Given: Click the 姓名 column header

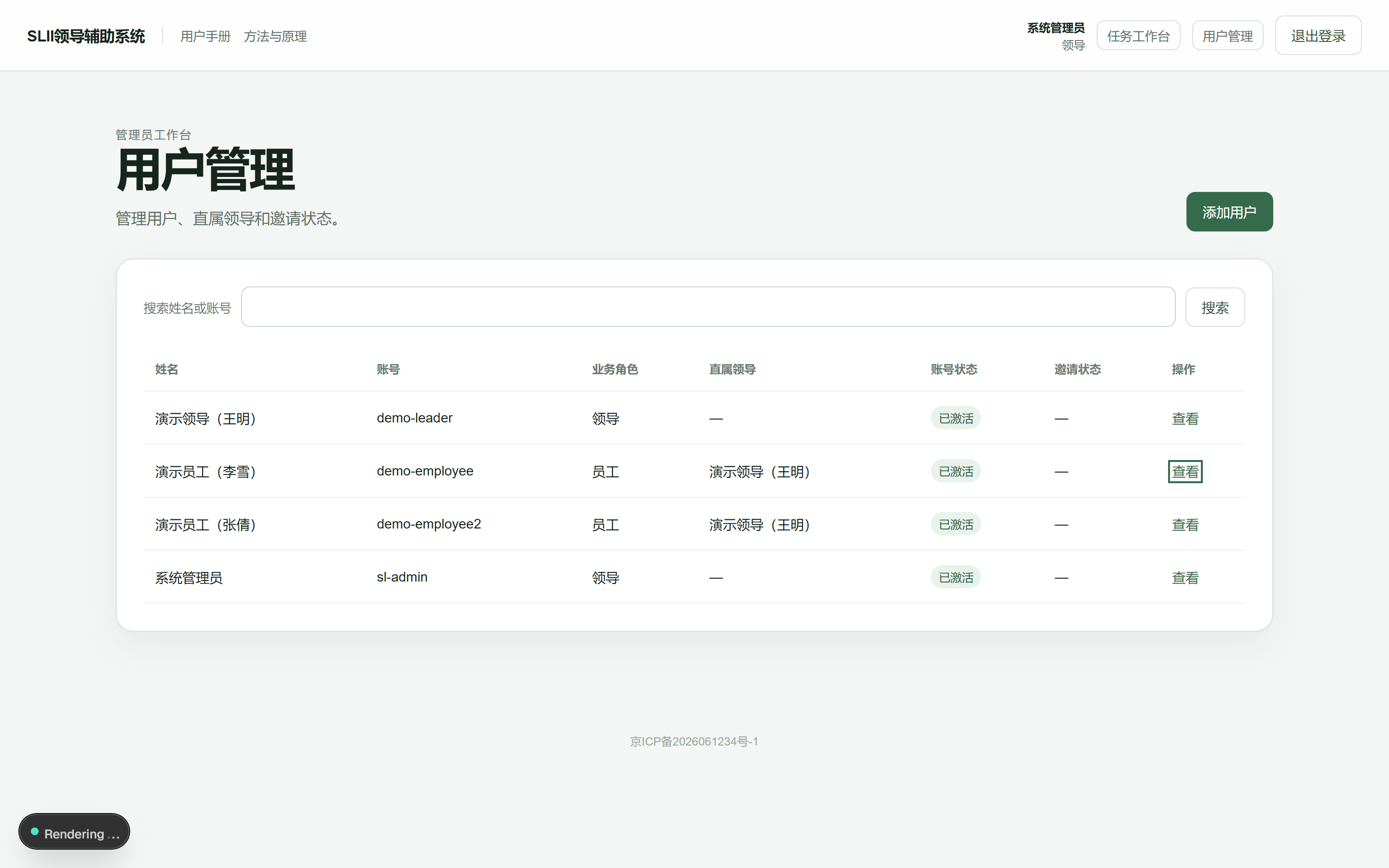Looking at the screenshot, I should [166, 369].
